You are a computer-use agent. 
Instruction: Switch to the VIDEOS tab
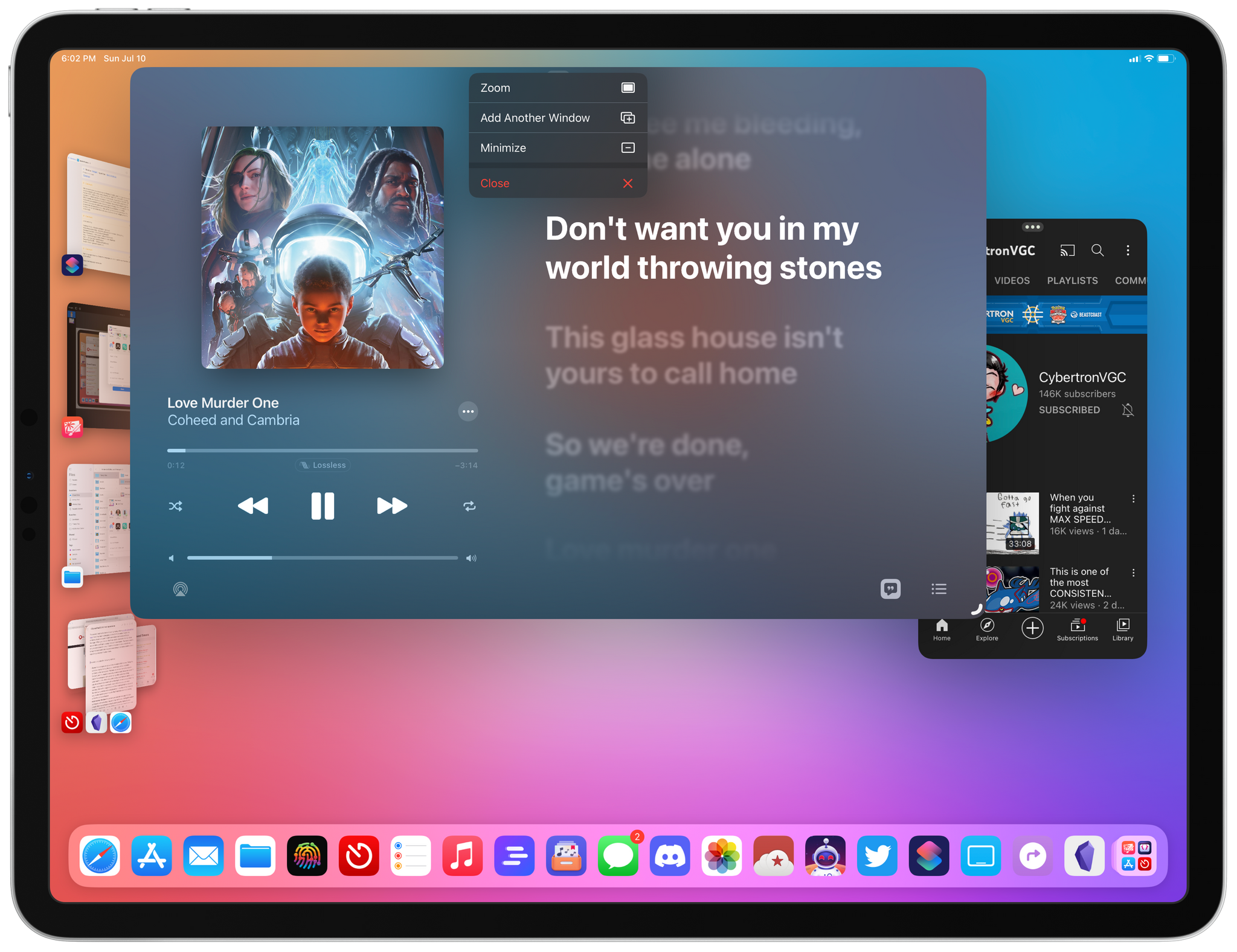coord(1012,281)
